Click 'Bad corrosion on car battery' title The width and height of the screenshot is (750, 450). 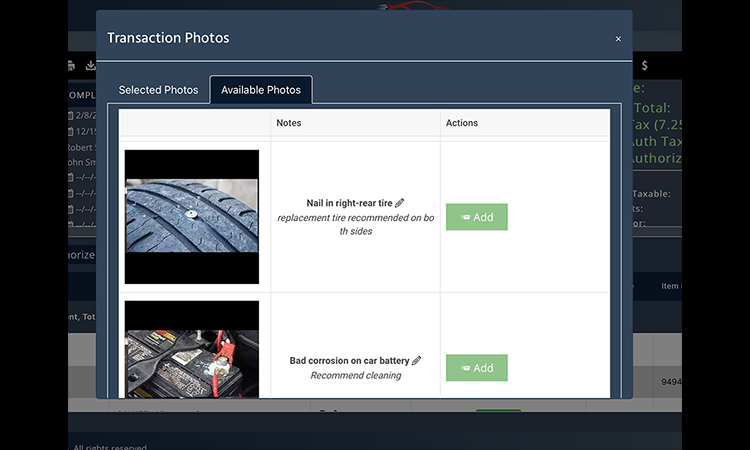pos(349,361)
